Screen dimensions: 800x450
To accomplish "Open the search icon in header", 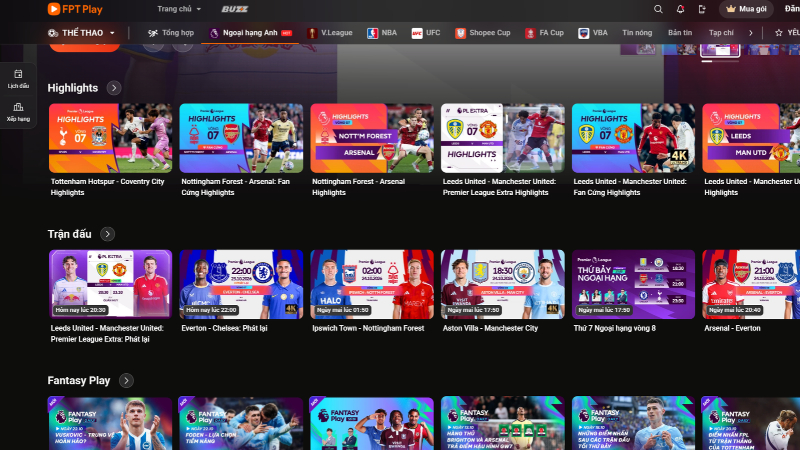I will click(x=658, y=9).
